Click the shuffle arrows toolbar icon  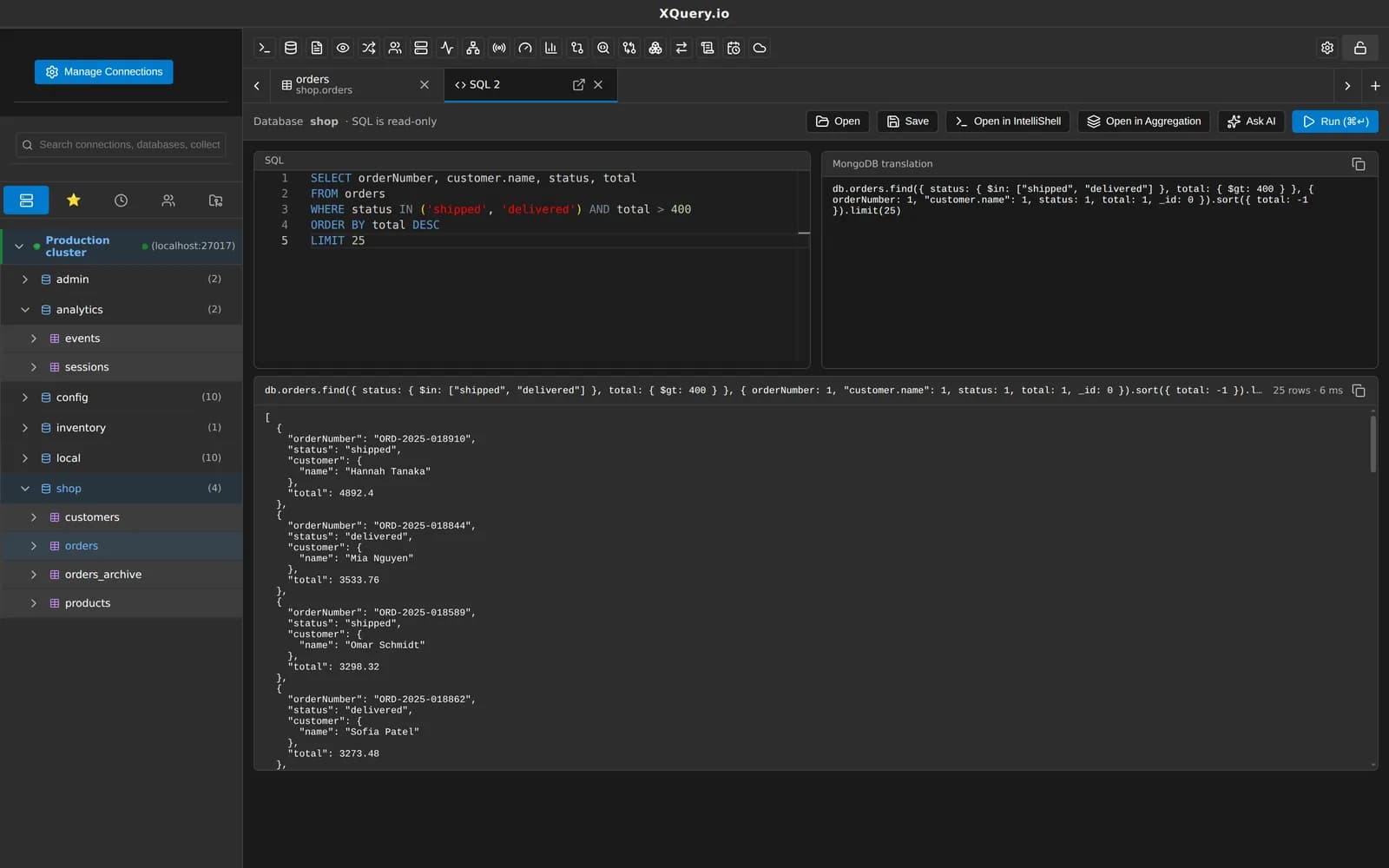pyautogui.click(x=369, y=48)
